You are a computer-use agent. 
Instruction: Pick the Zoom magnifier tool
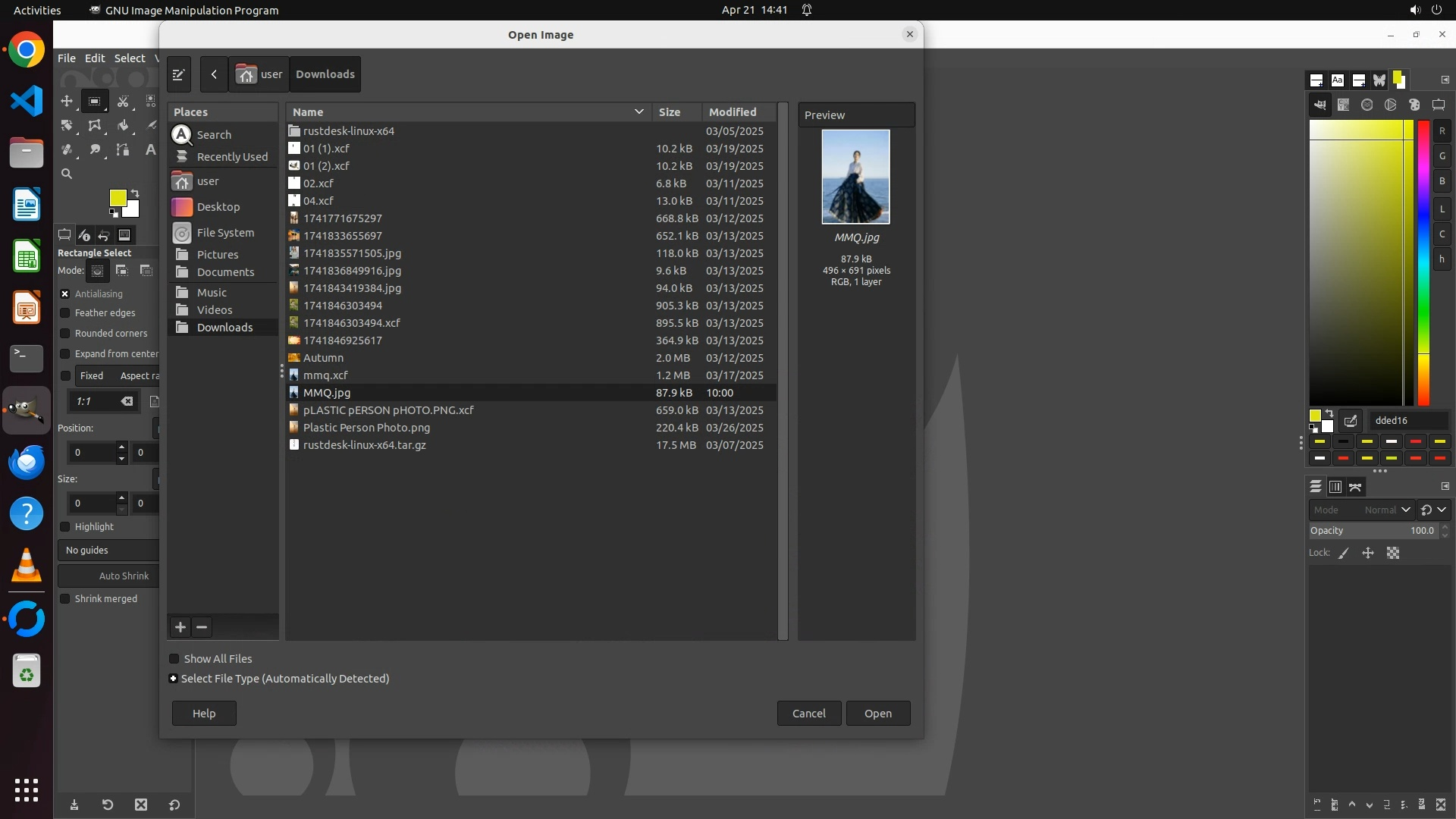67,174
